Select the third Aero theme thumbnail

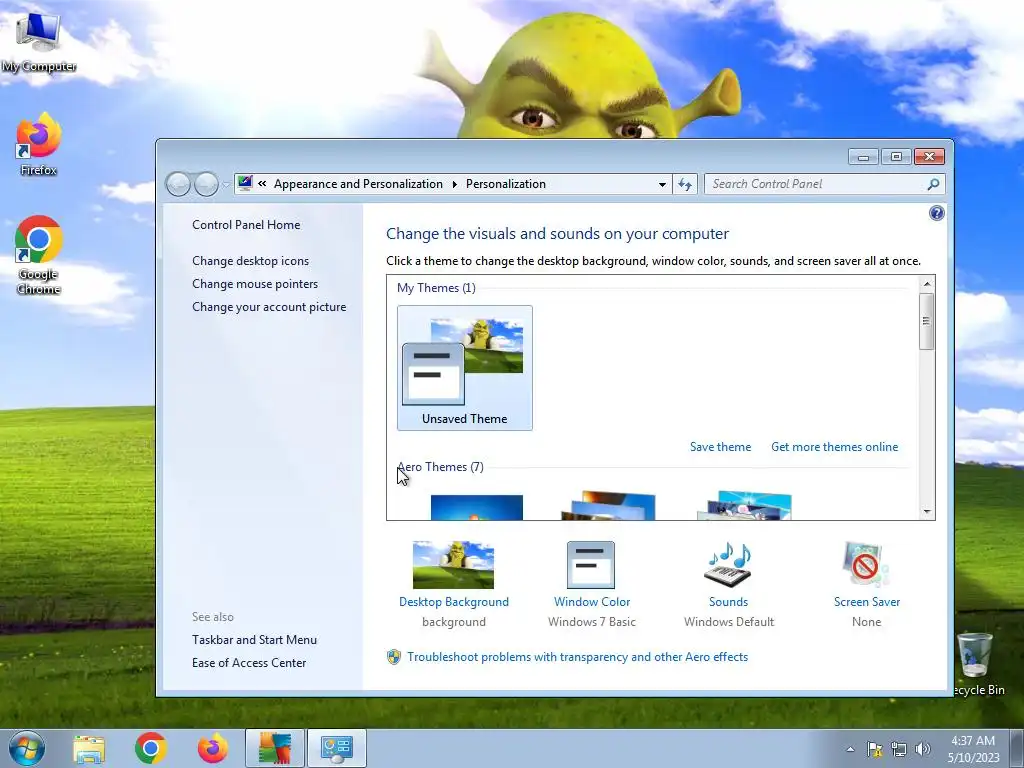point(744,505)
